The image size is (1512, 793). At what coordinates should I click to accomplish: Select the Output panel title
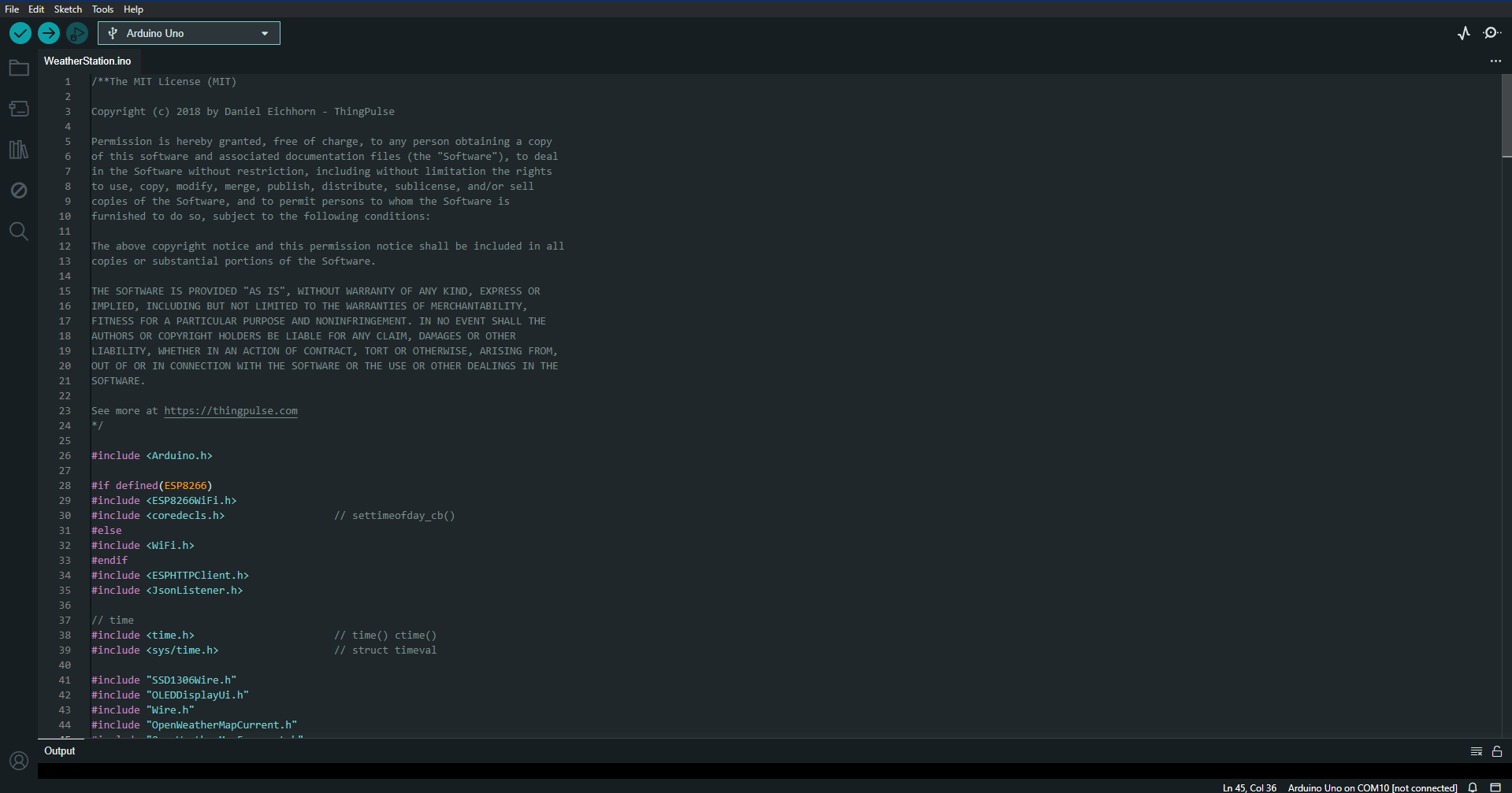60,751
